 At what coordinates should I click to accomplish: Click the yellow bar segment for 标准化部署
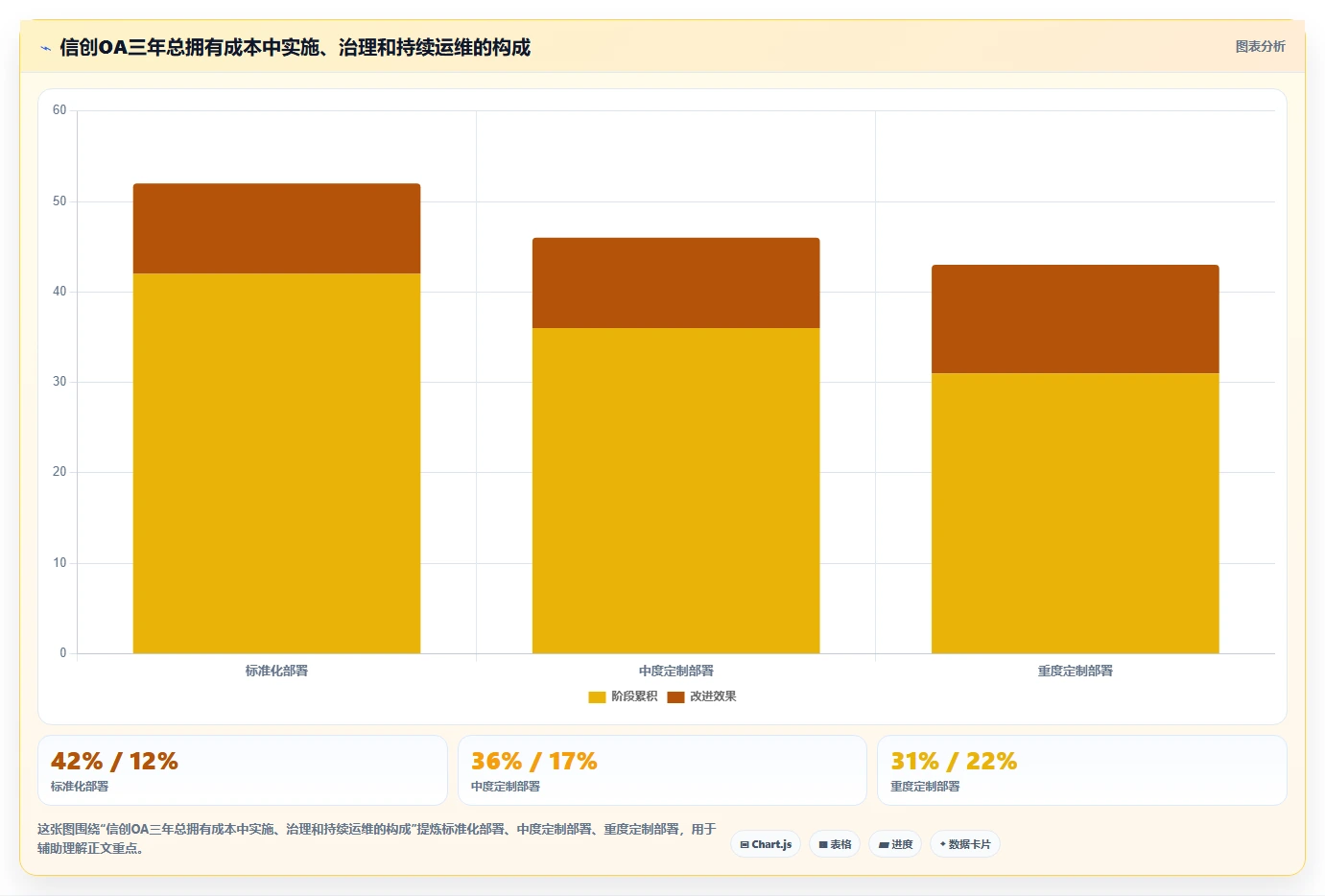tap(276, 463)
